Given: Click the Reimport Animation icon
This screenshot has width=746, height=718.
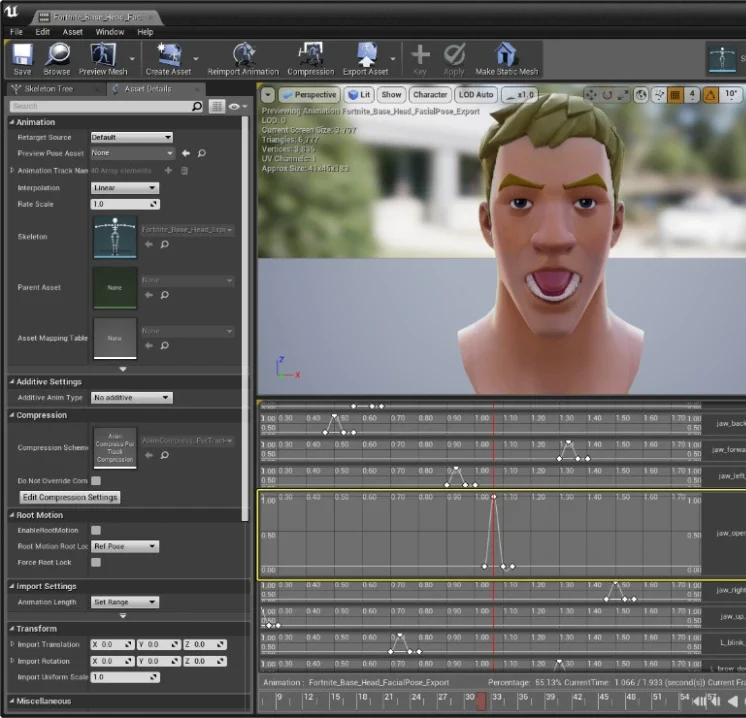Looking at the screenshot, I should [243, 59].
